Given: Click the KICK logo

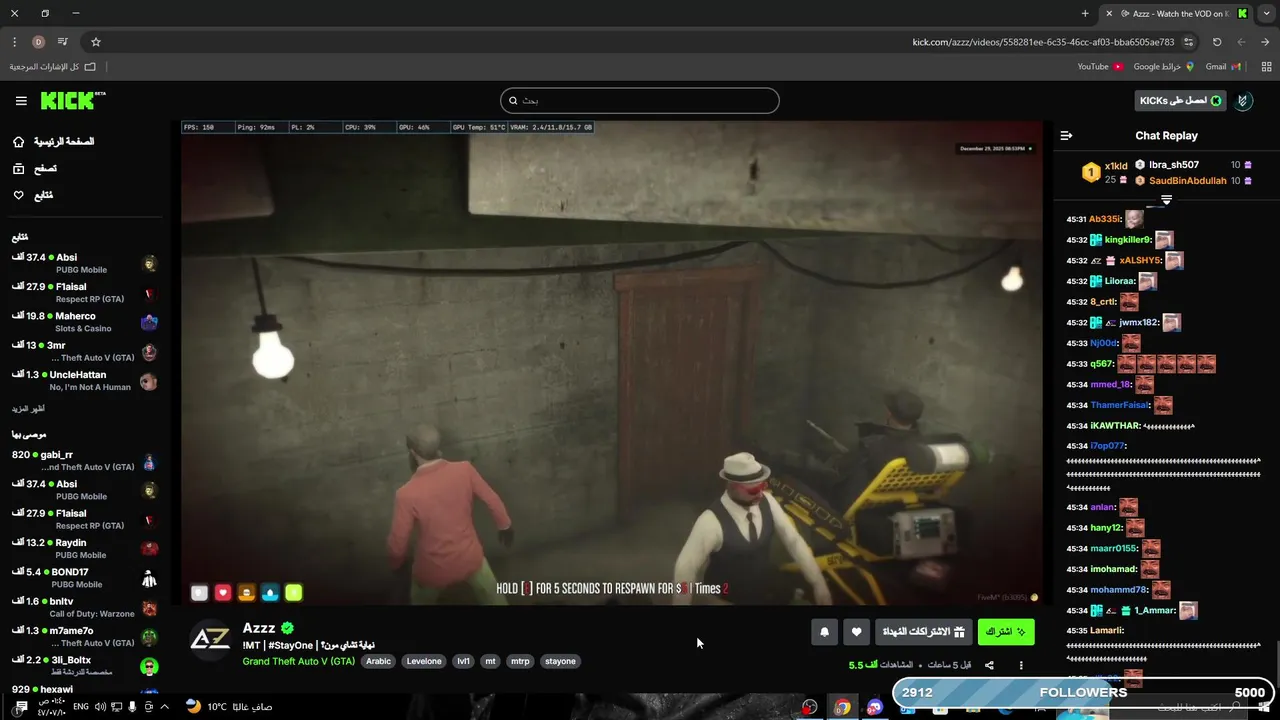Looking at the screenshot, I should 72,101.
